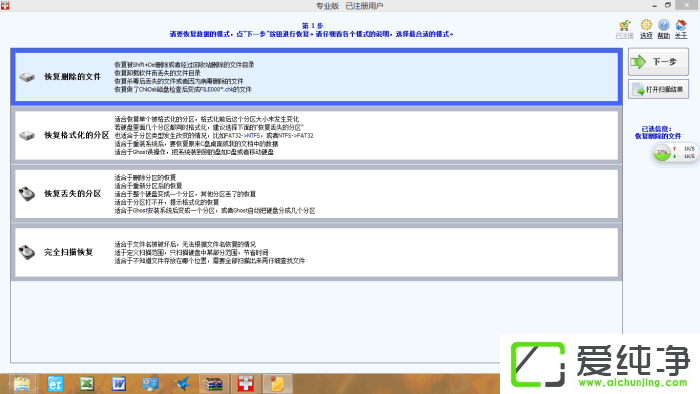Screen dimensions: 700x394
Task: Click the disk icon beside 完全扫描恢复
Action: 27,252
